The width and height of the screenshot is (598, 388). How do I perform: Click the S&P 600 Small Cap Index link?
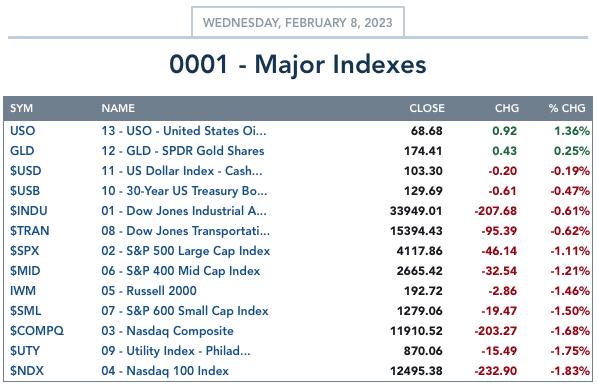point(185,311)
